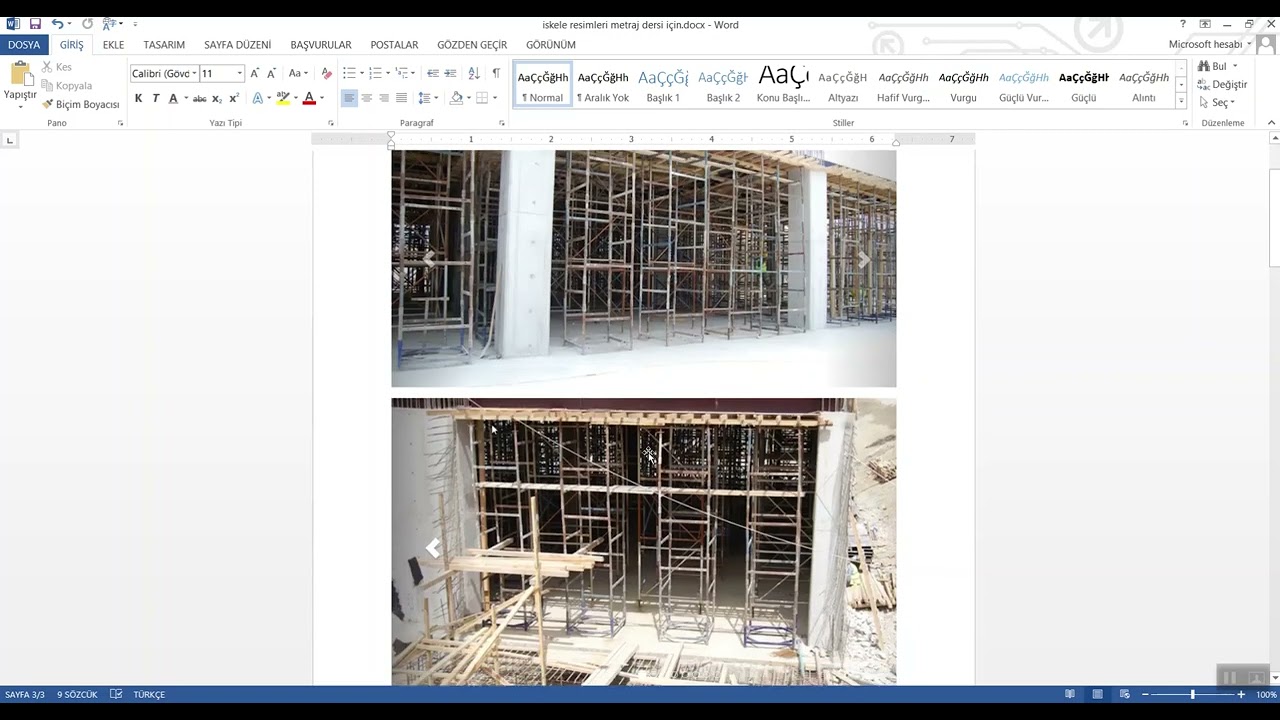This screenshot has height=720, width=1280.
Task: Apply the Başlık 1 style
Action: click(x=663, y=85)
